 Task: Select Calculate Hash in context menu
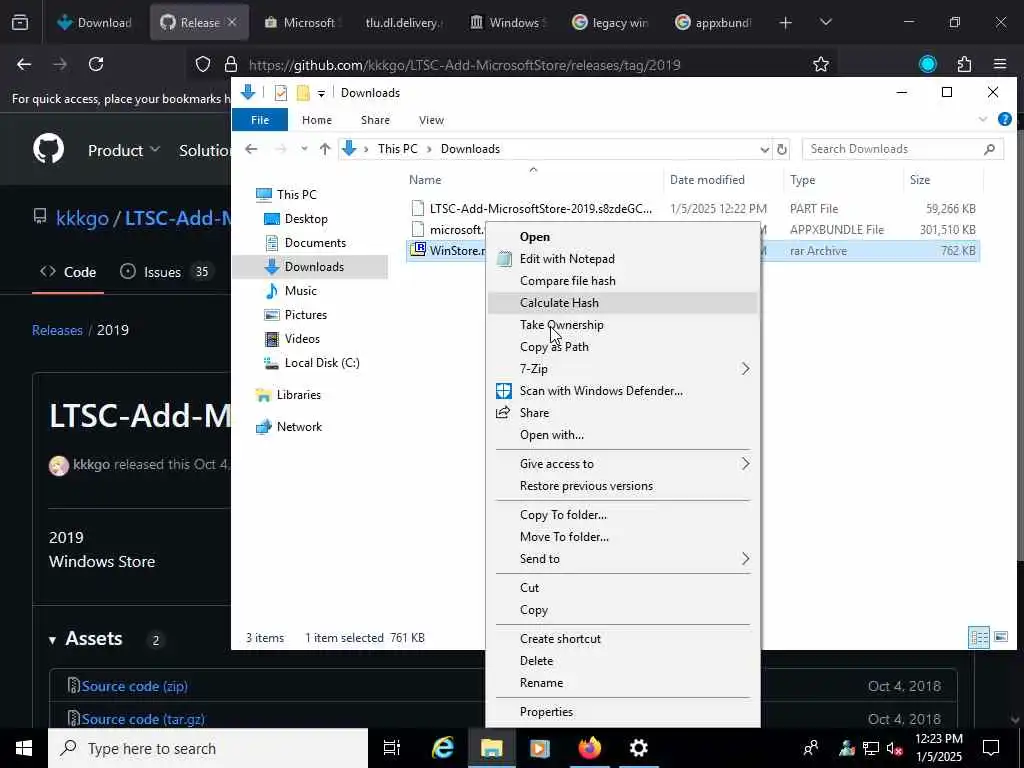(x=622, y=302)
